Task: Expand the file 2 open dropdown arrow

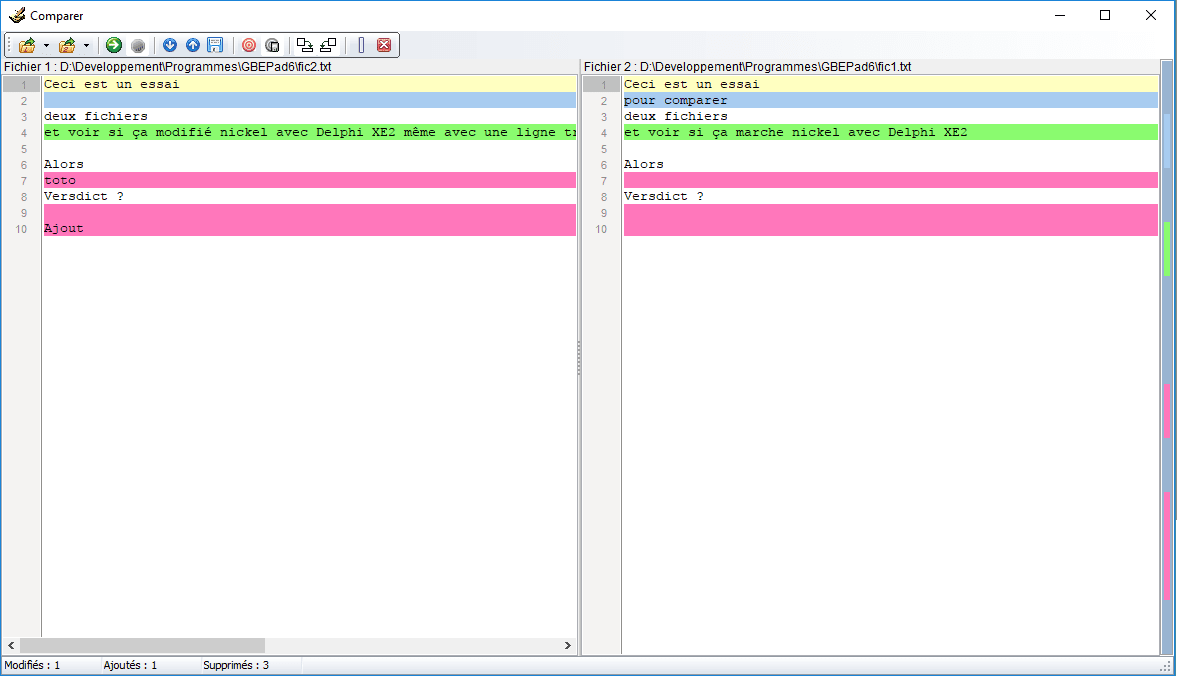Action: [86, 46]
